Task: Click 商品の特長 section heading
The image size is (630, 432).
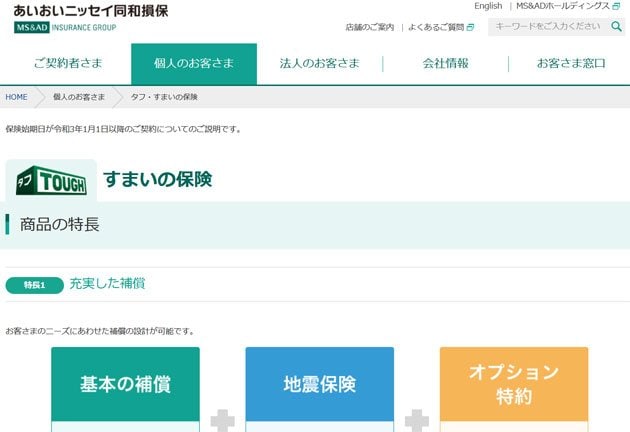Action: click(x=59, y=224)
